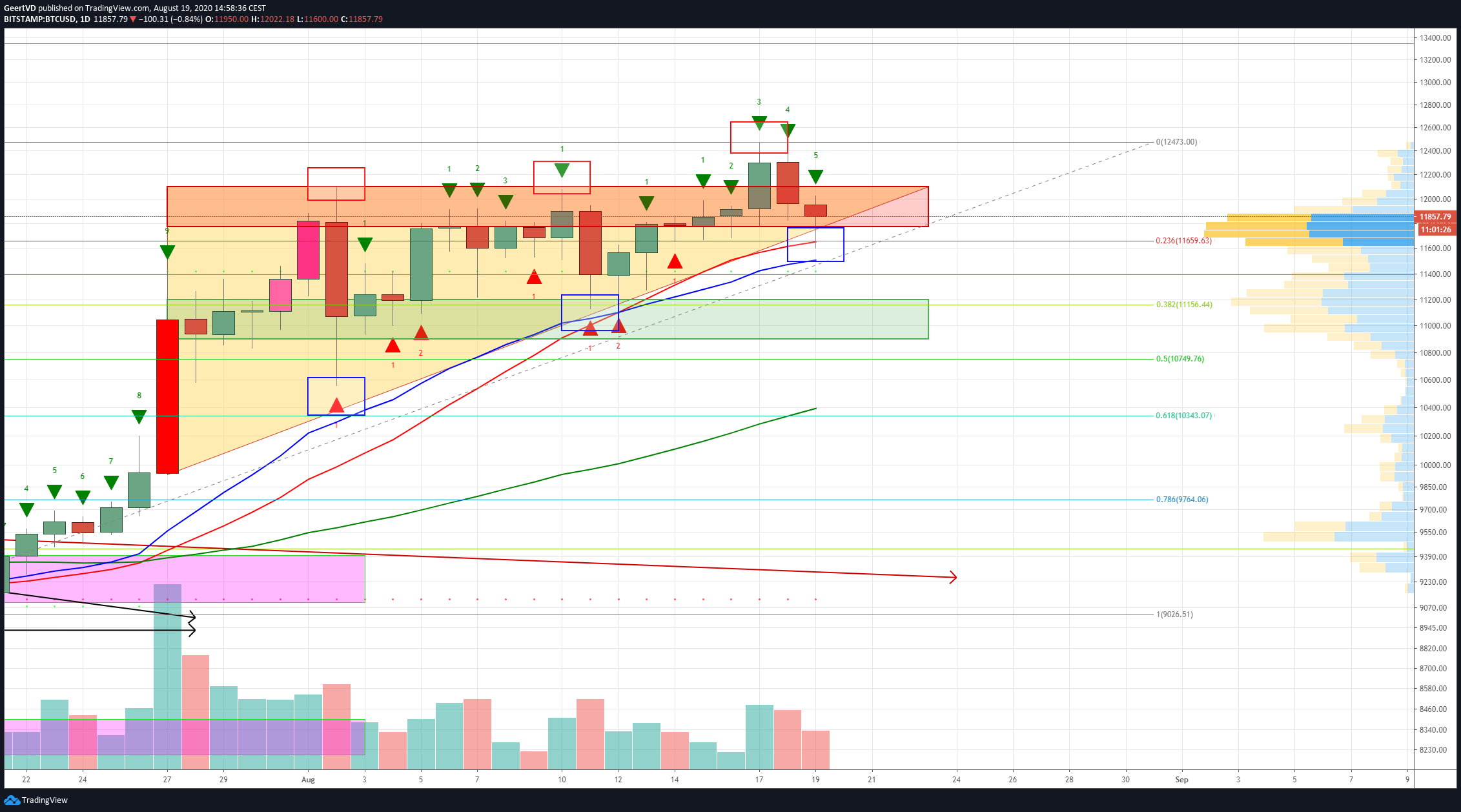Click the 0.786(9764.06) Fibonacci level label
This screenshot has height=812, width=1461.
click(x=1181, y=500)
